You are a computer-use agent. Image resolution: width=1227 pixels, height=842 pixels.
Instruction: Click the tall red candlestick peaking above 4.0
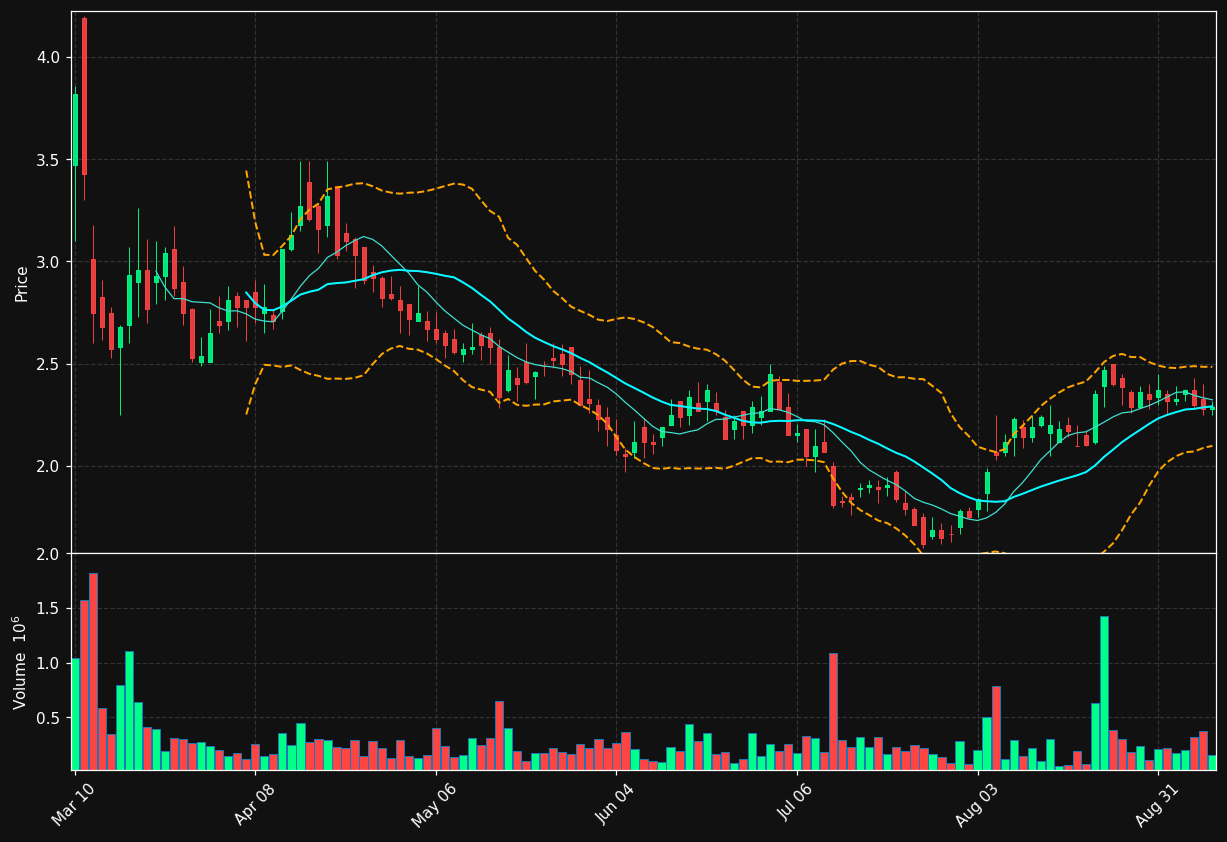tap(84, 97)
